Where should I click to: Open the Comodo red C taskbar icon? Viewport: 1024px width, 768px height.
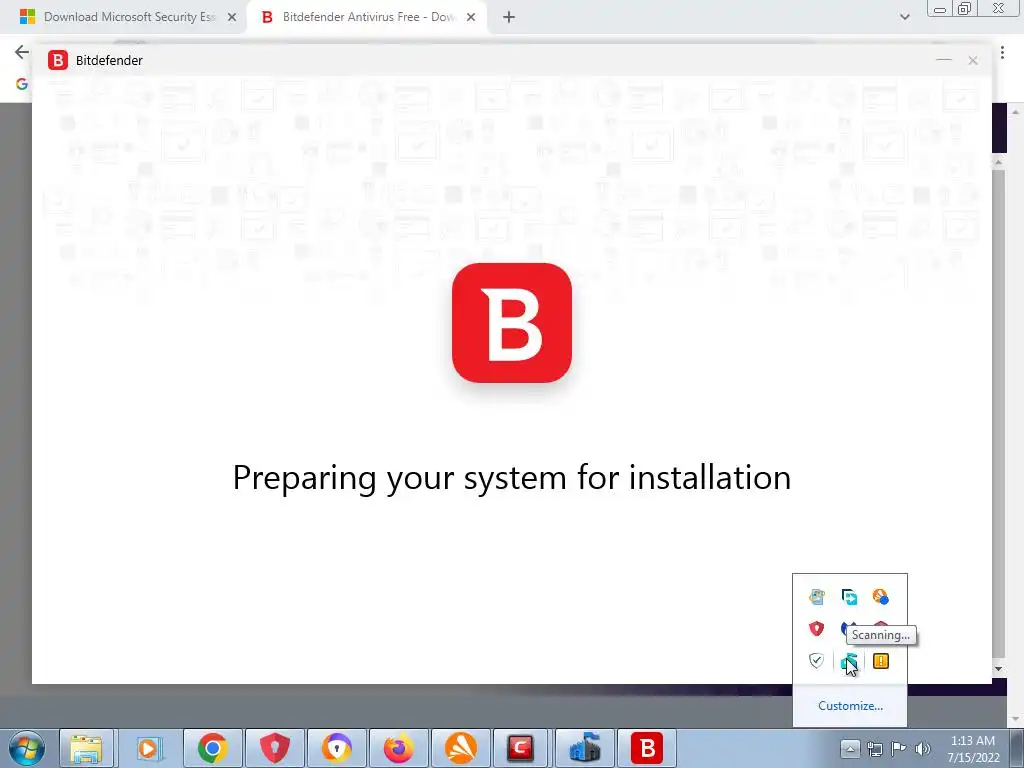click(x=522, y=748)
